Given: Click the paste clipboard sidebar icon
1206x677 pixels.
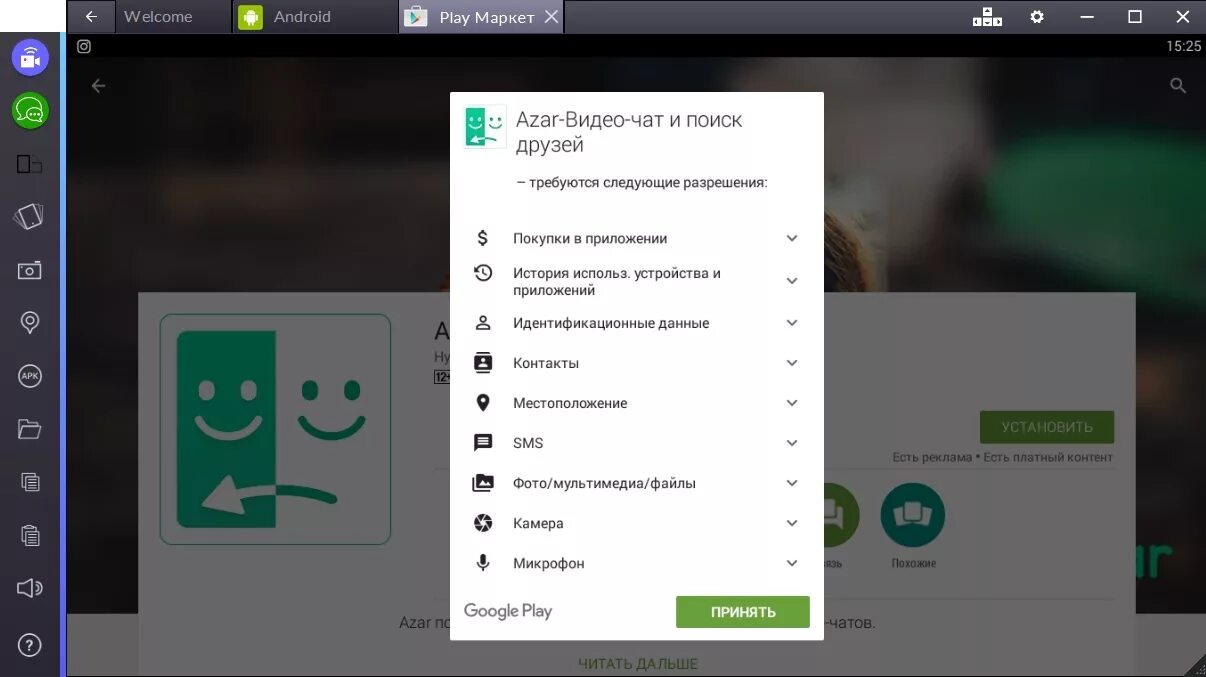Looking at the screenshot, I should pos(30,535).
